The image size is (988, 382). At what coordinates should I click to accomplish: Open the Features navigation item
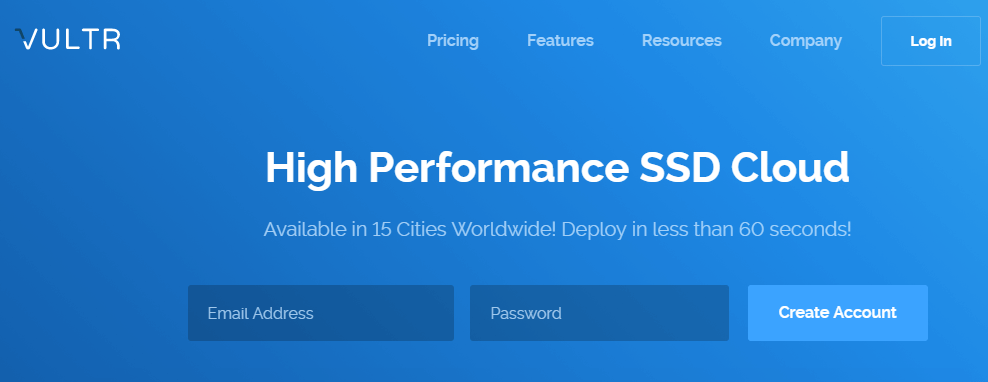coord(560,41)
